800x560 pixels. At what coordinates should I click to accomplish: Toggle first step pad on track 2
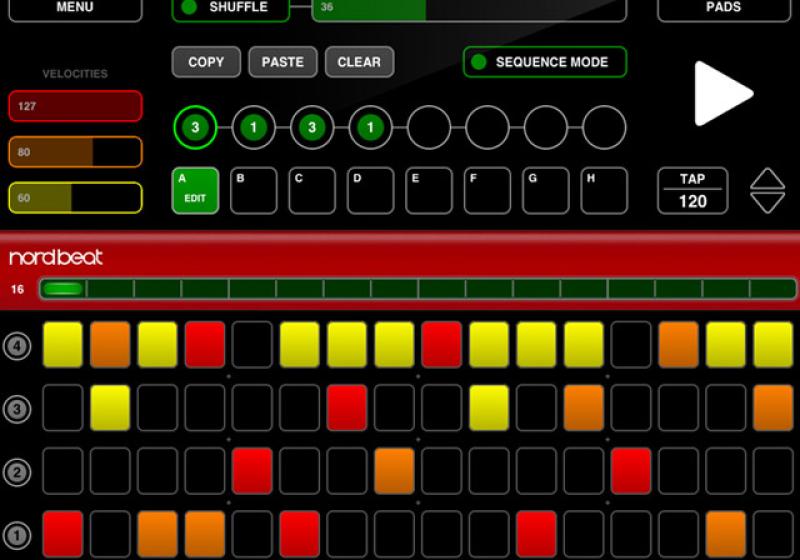pyautogui.click(x=63, y=470)
